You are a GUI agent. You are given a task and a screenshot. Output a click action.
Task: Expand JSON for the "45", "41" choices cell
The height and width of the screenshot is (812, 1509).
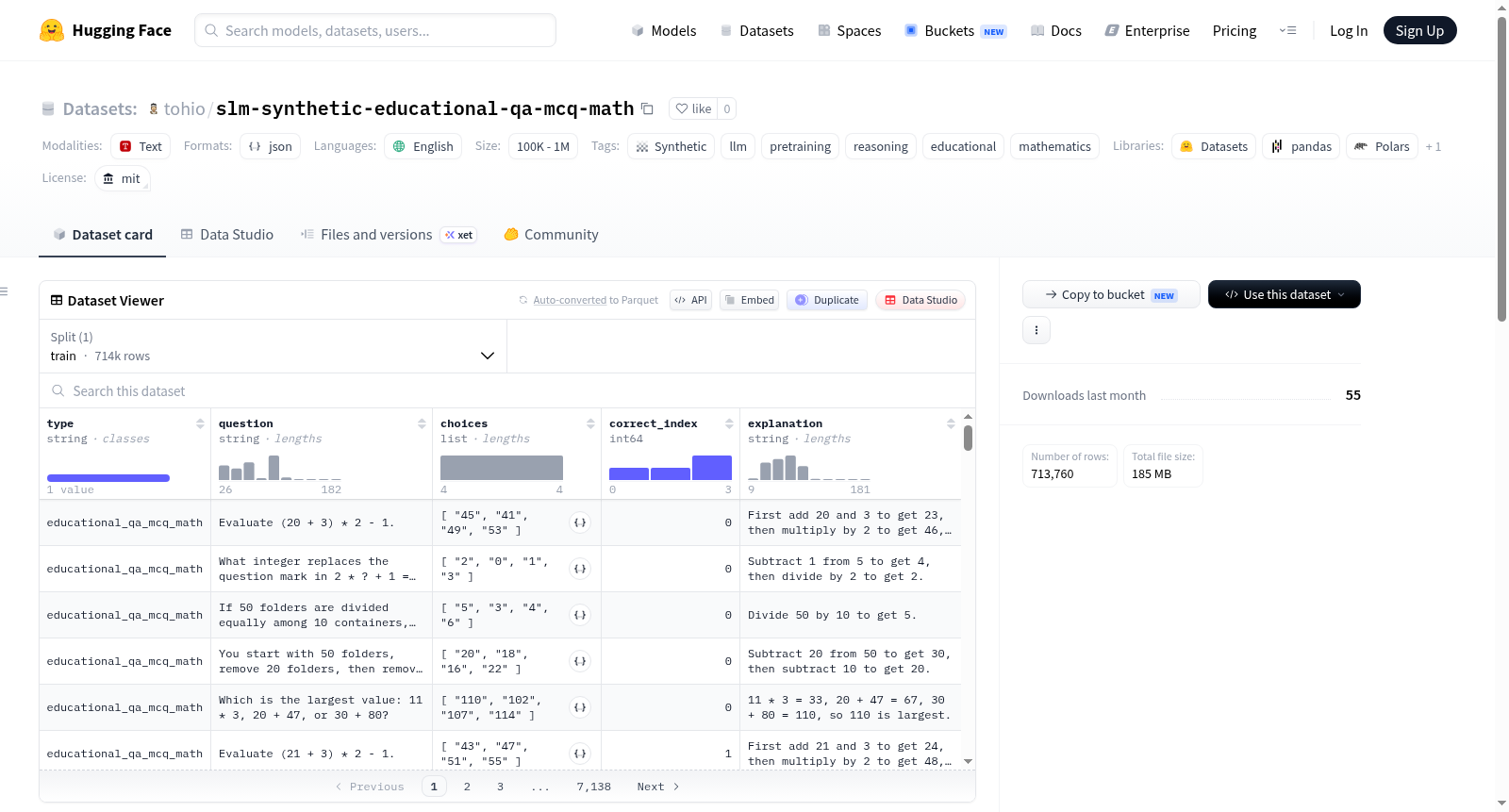(580, 522)
